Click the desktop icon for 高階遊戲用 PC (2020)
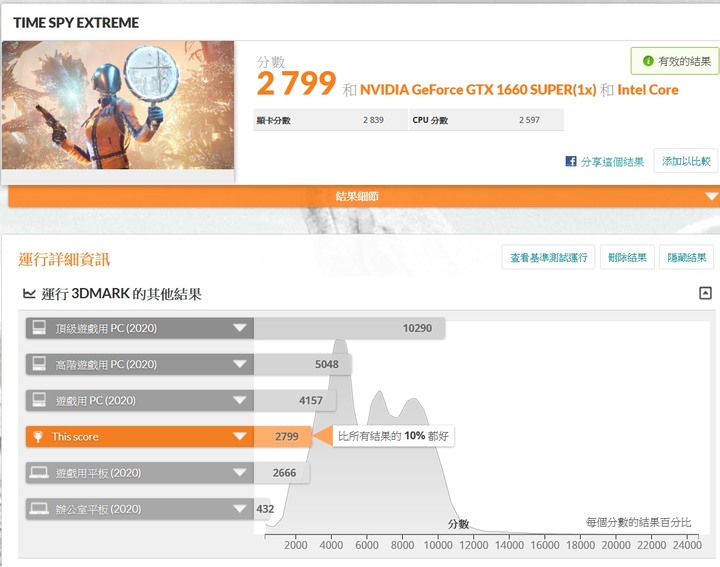The height and width of the screenshot is (567, 720). click(39, 364)
